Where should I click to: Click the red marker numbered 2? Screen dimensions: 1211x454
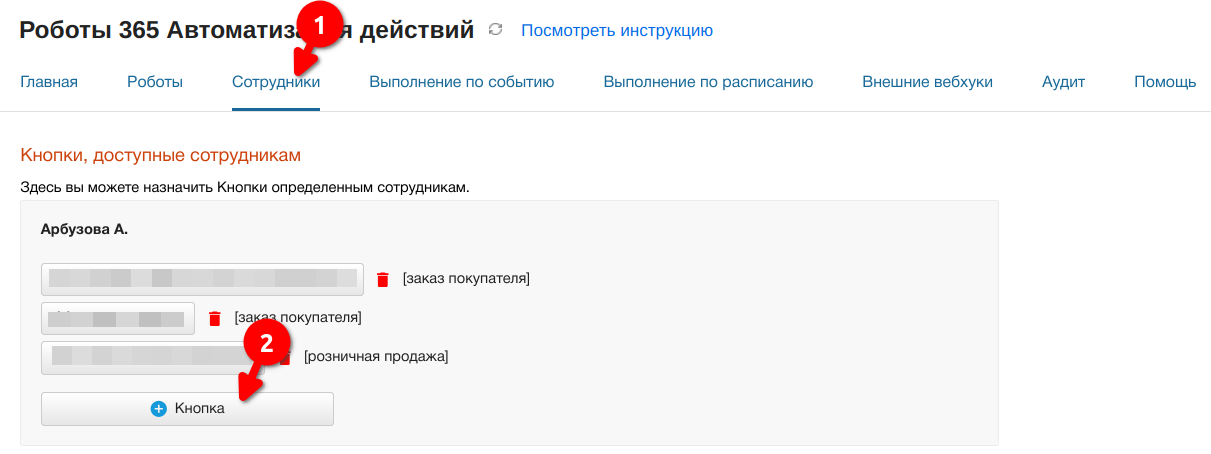click(266, 345)
